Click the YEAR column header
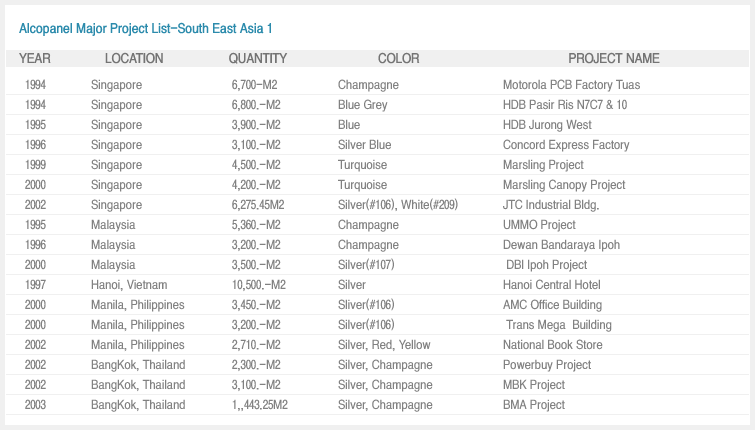This screenshot has width=755, height=430. (x=35, y=59)
